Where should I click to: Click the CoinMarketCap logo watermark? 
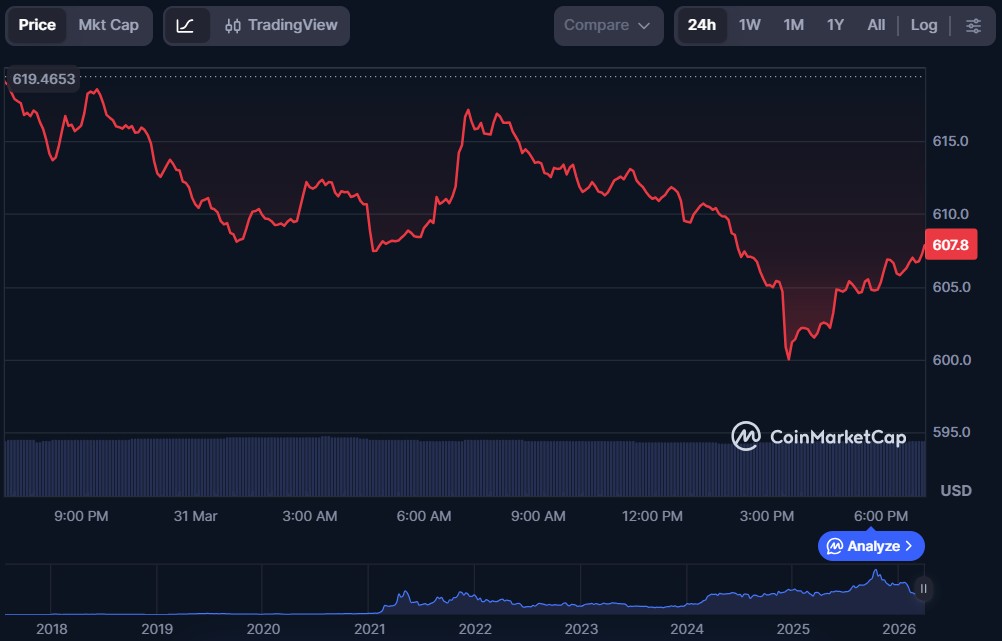[819, 436]
